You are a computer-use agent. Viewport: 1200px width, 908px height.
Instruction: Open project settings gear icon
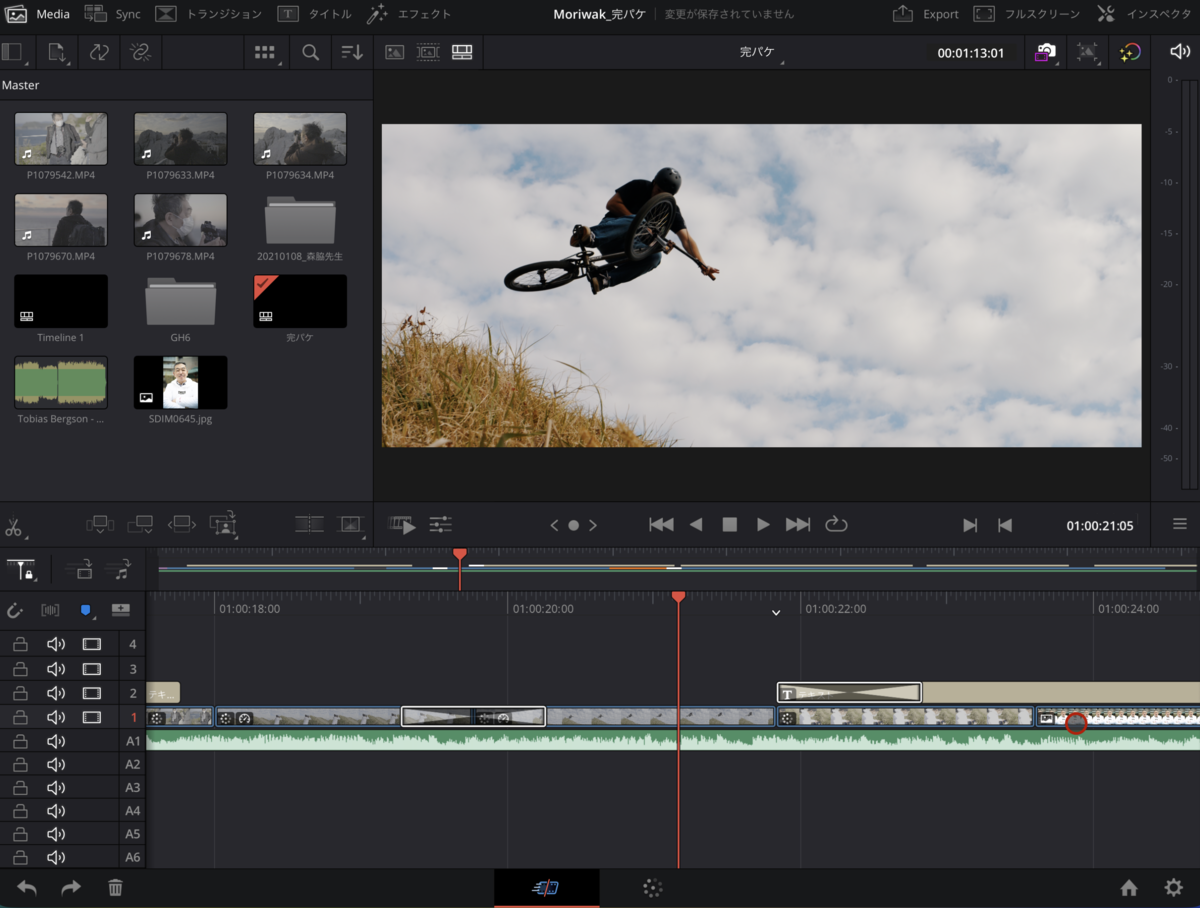click(1173, 888)
